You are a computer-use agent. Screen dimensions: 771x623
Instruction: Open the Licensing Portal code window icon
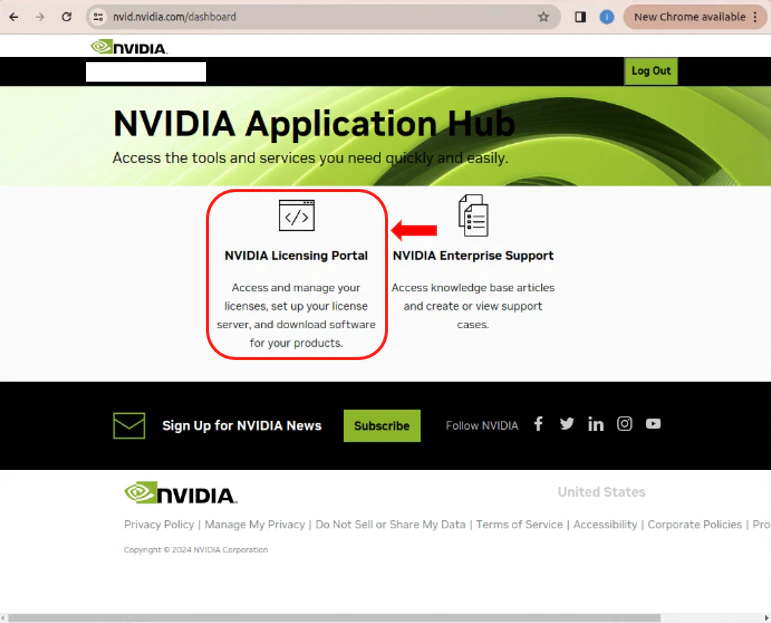coord(297,215)
